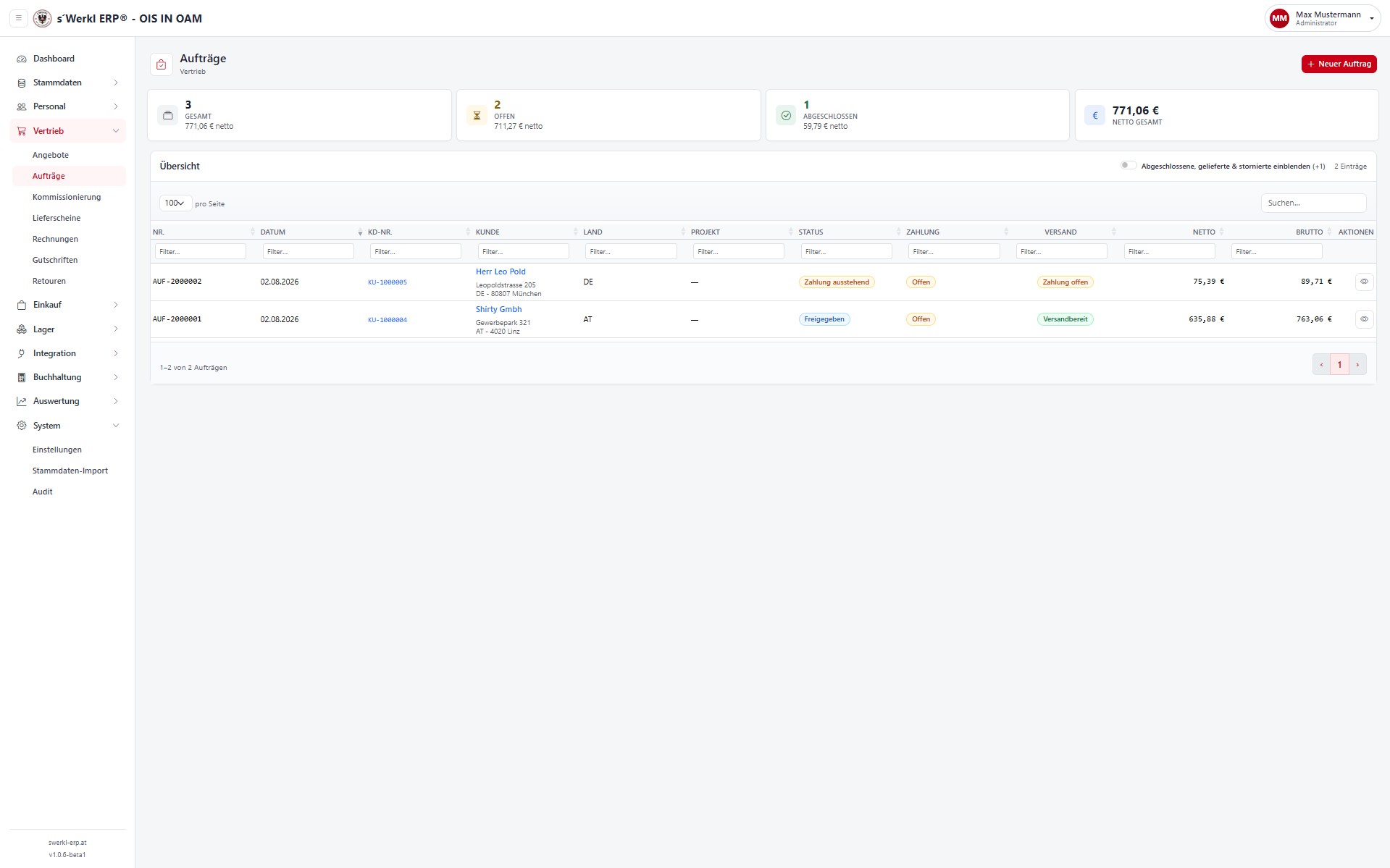
Task: Click the Lager boxes icon
Action: [22, 329]
